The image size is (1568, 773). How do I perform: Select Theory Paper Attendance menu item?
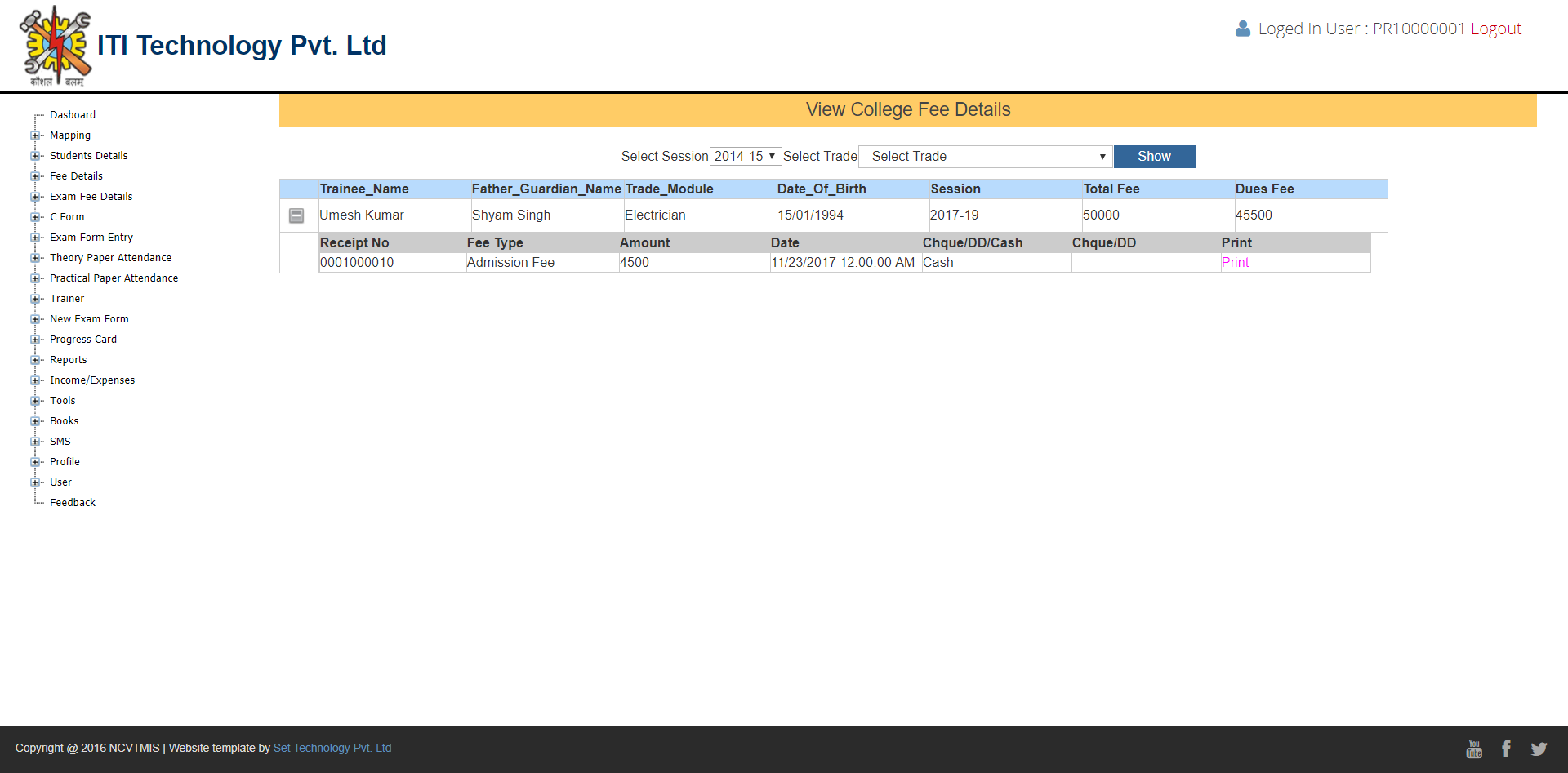(x=110, y=258)
